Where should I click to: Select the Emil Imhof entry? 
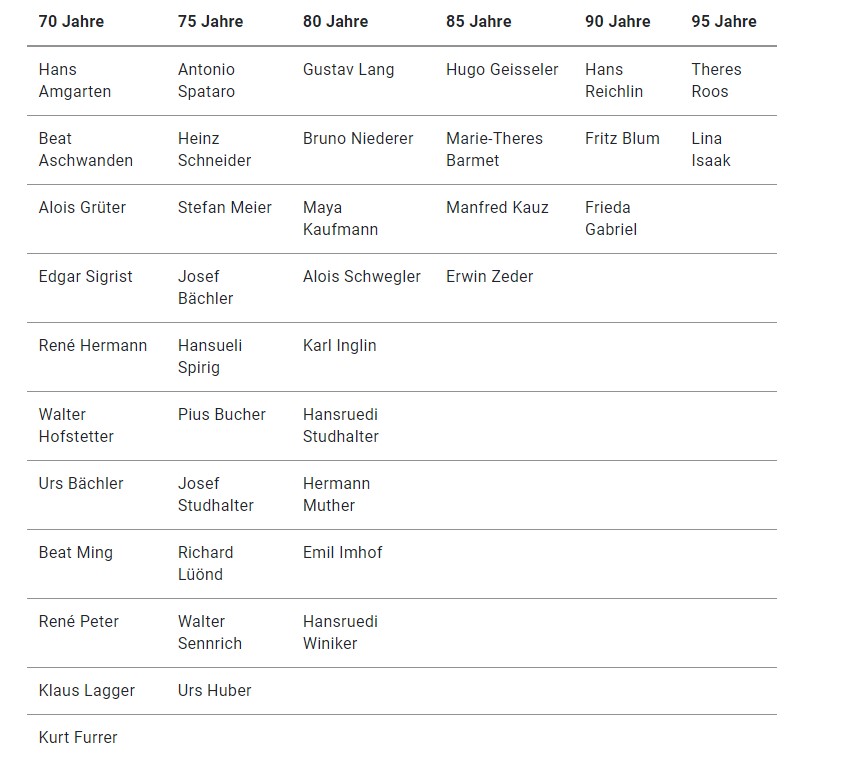(343, 552)
